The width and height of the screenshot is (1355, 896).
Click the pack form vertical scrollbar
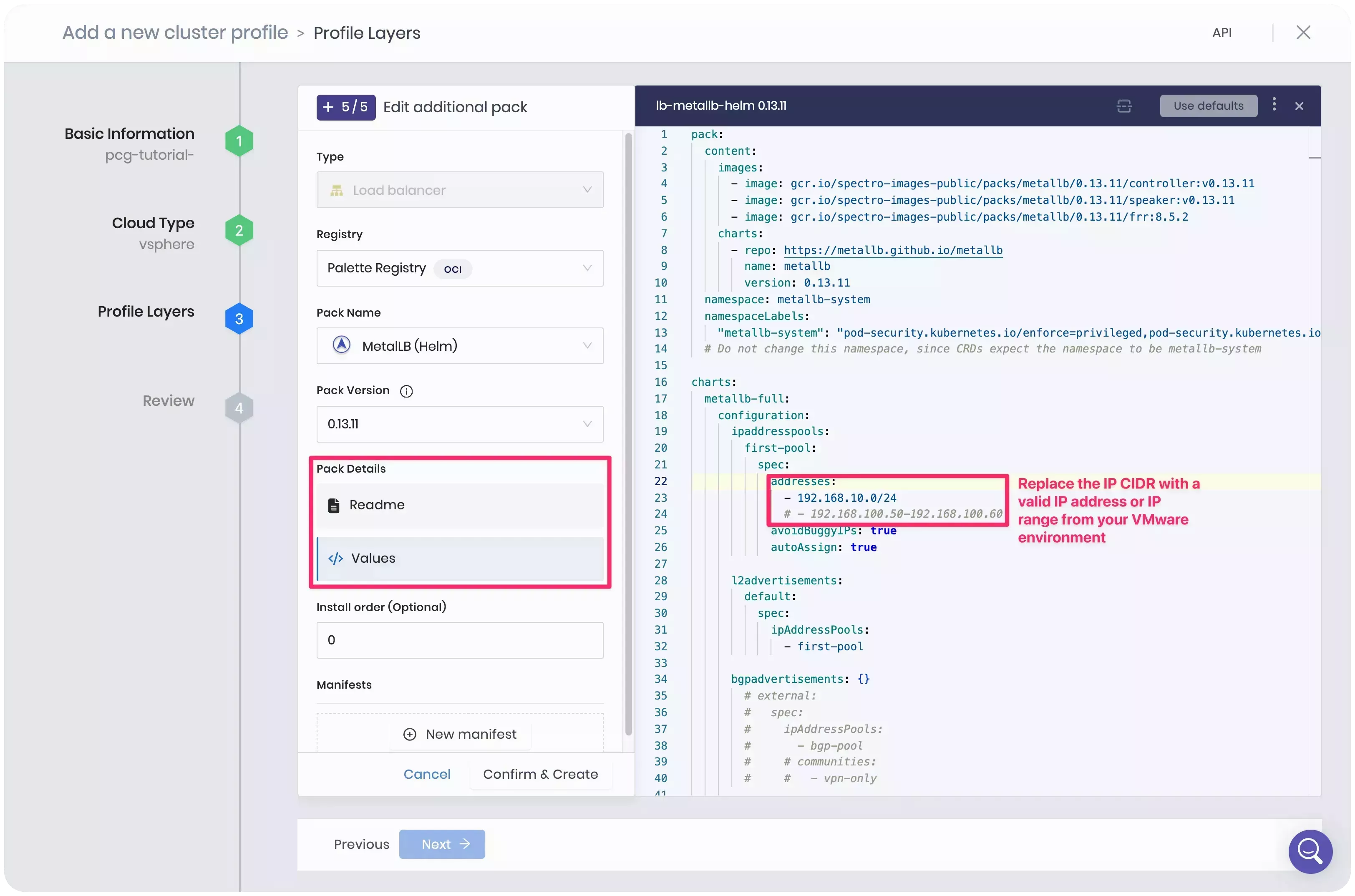point(628,434)
